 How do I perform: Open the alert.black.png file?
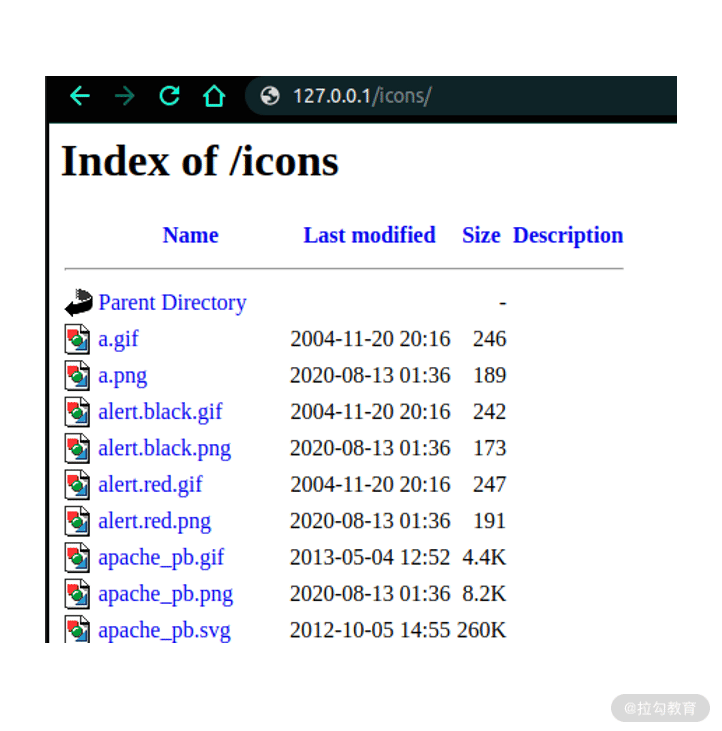[165, 448]
